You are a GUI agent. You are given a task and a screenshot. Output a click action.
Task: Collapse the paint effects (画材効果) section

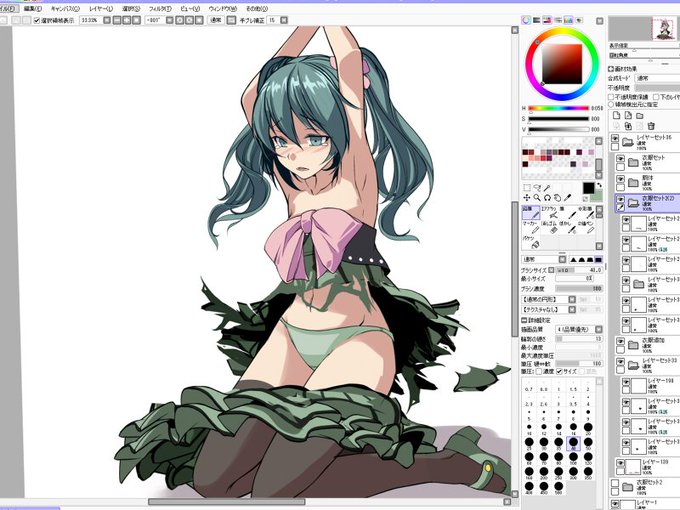[611, 69]
